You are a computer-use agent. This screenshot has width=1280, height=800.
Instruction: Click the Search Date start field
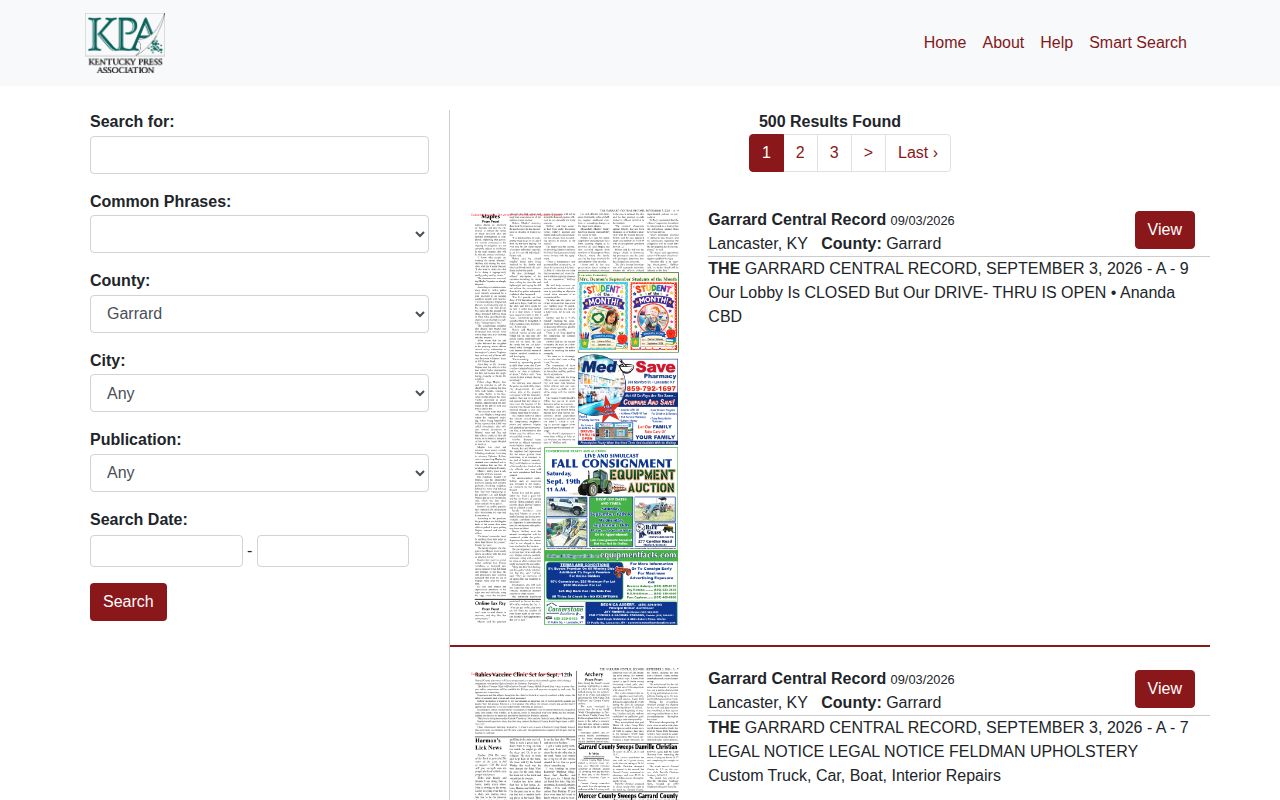coord(166,551)
